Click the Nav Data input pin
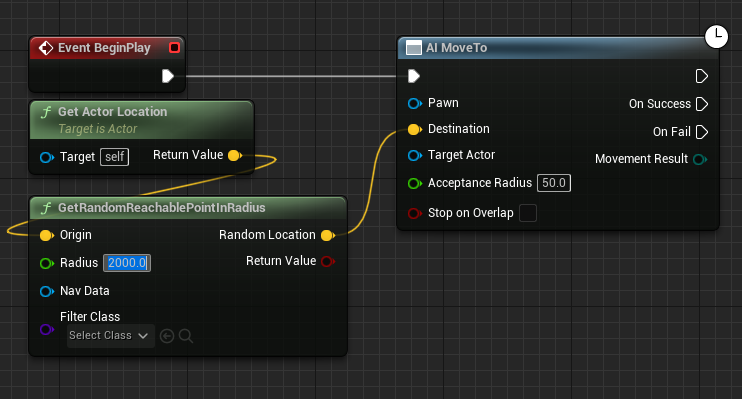 tap(47, 291)
